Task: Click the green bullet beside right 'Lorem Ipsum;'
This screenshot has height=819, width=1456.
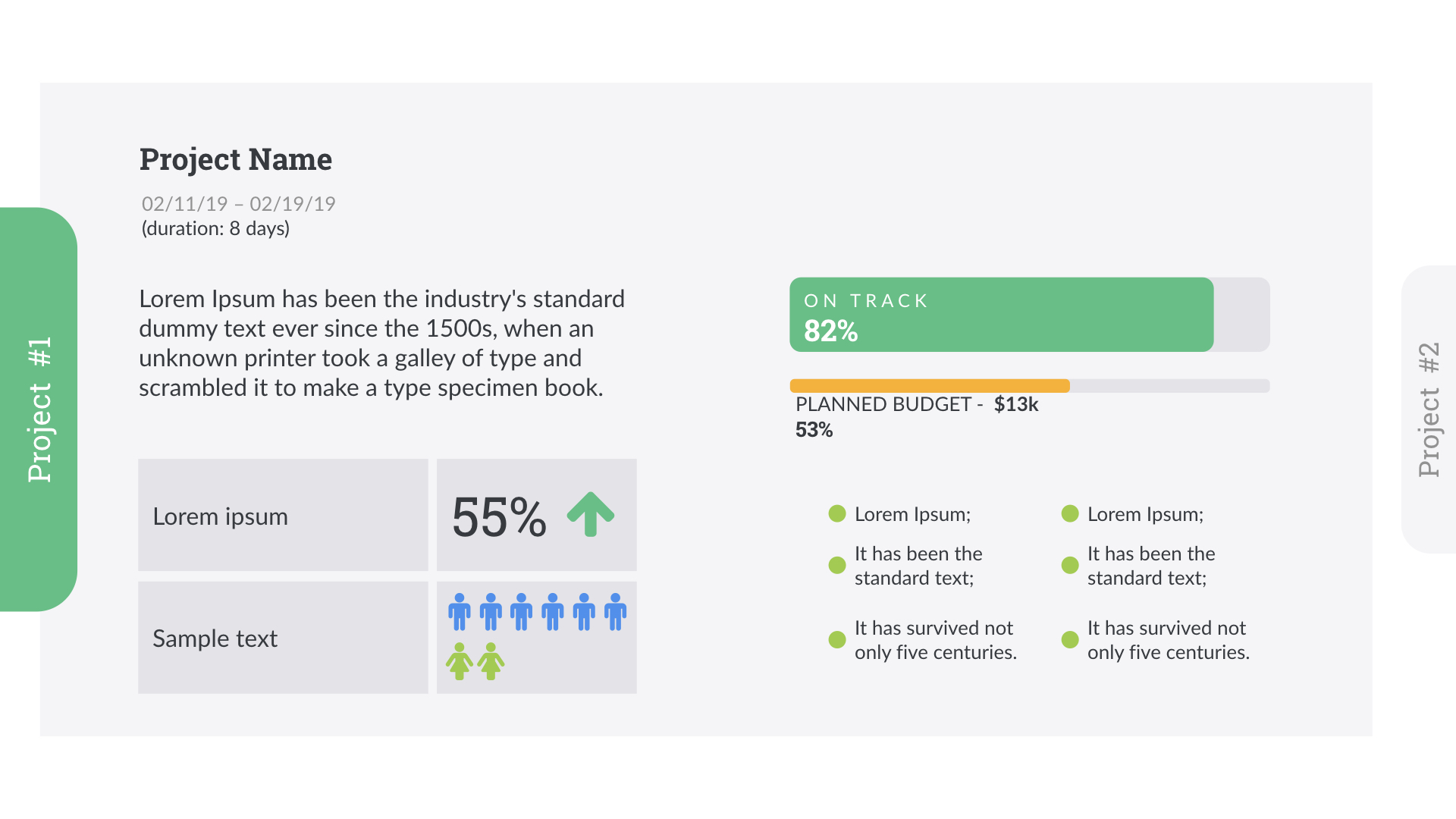Action: [x=1070, y=514]
